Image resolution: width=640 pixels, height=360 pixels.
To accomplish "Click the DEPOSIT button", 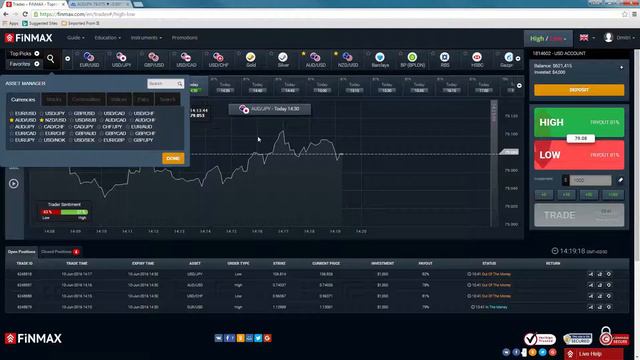I will pyautogui.click(x=579, y=90).
